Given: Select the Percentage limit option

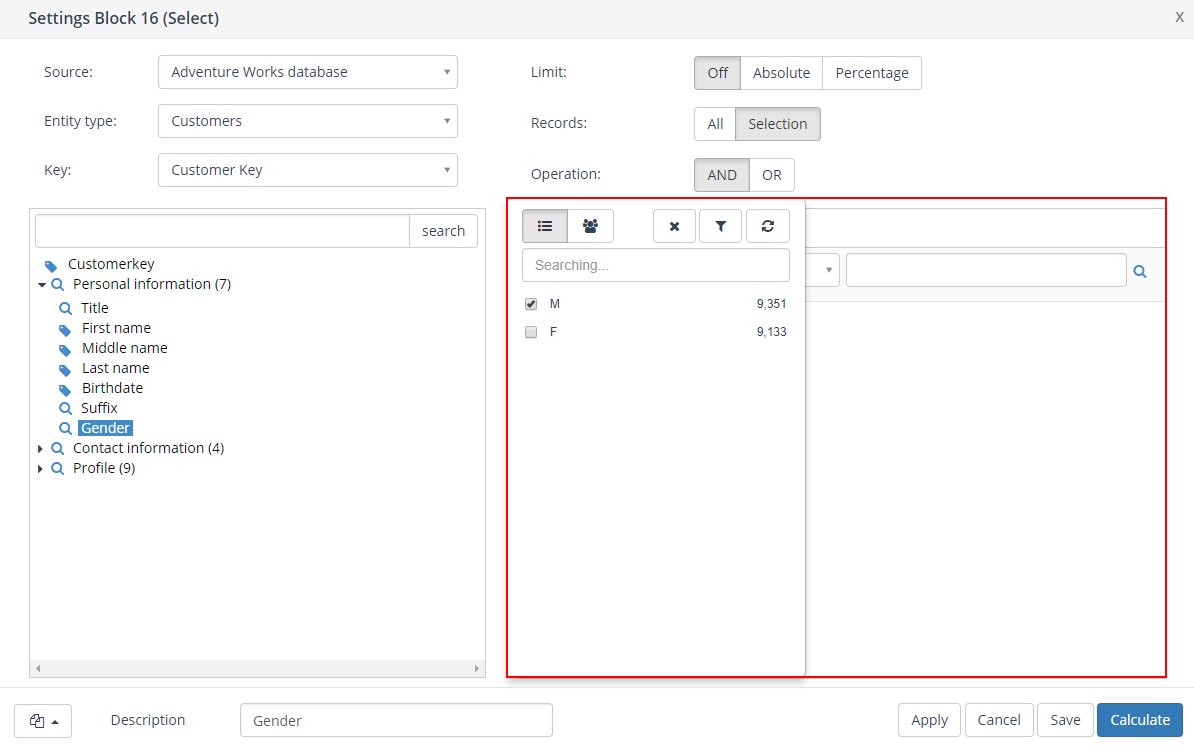Looking at the screenshot, I should point(871,73).
